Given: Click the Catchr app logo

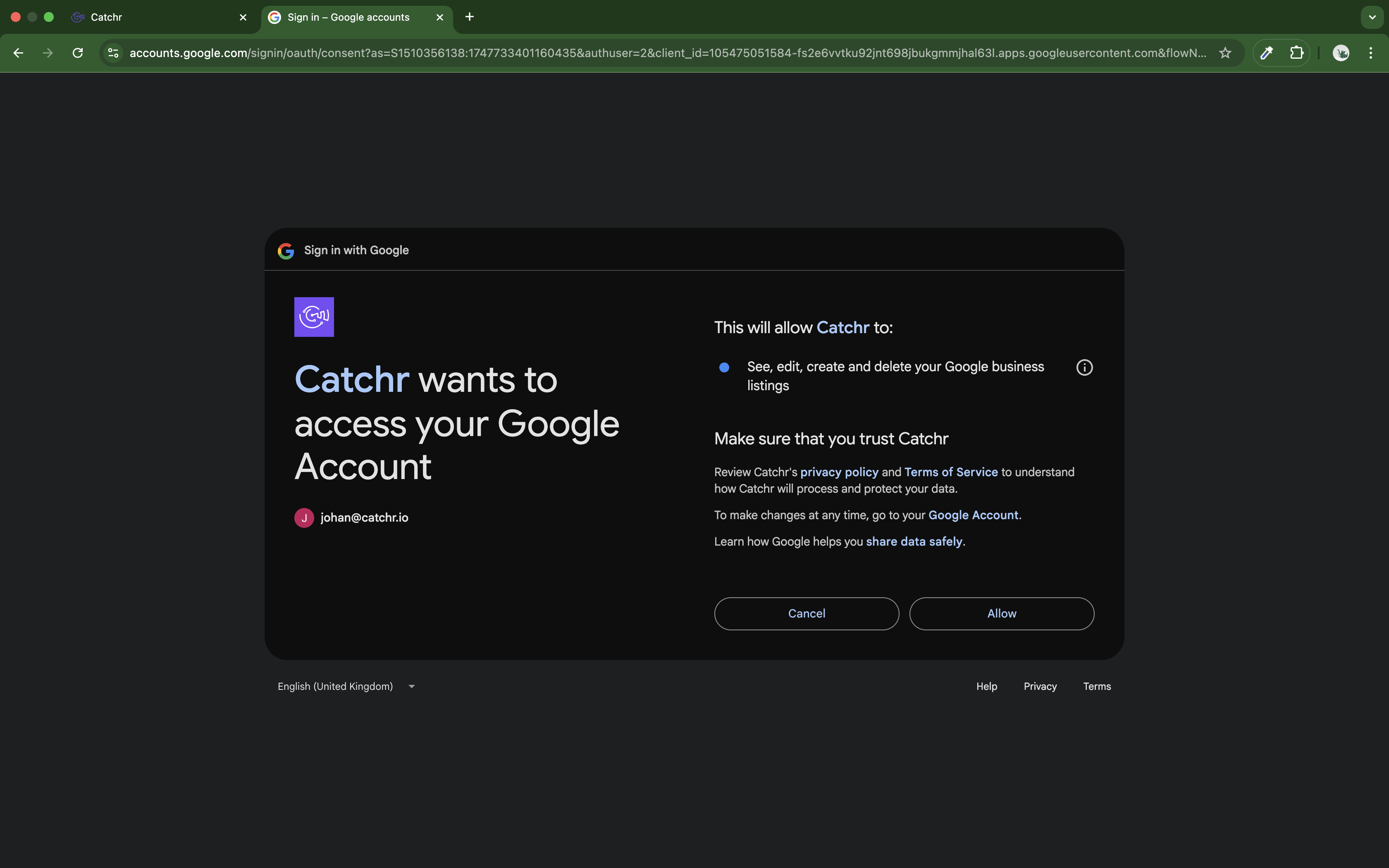Looking at the screenshot, I should click(x=314, y=317).
